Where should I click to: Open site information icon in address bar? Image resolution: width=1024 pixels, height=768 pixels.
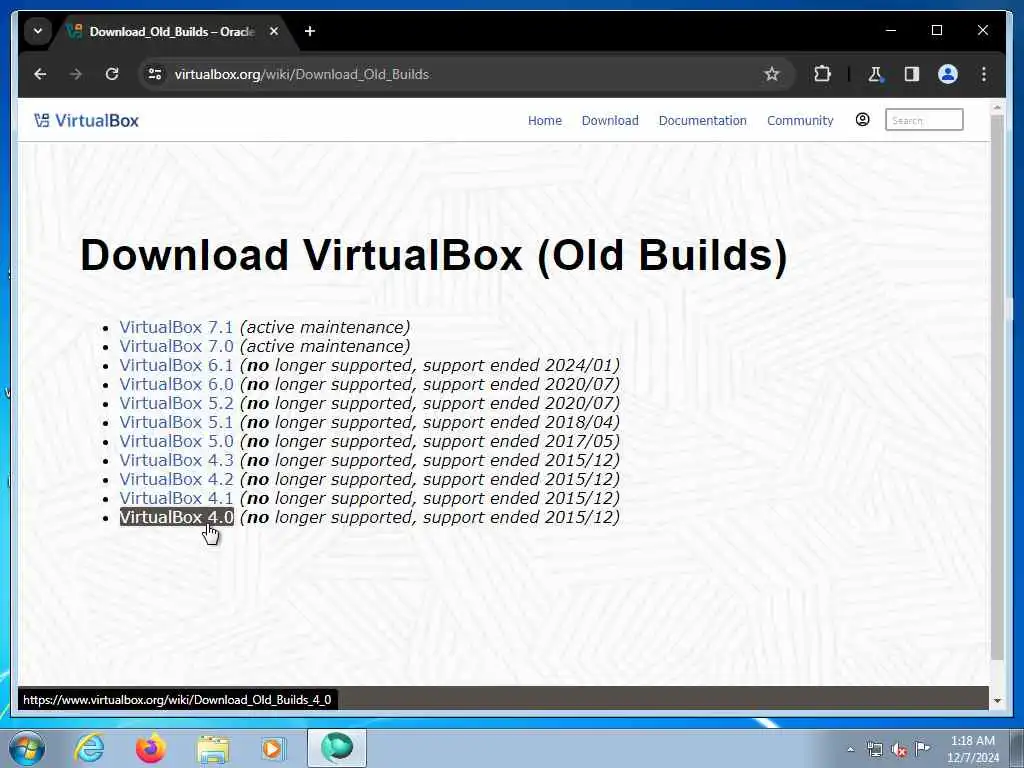pyautogui.click(x=155, y=74)
